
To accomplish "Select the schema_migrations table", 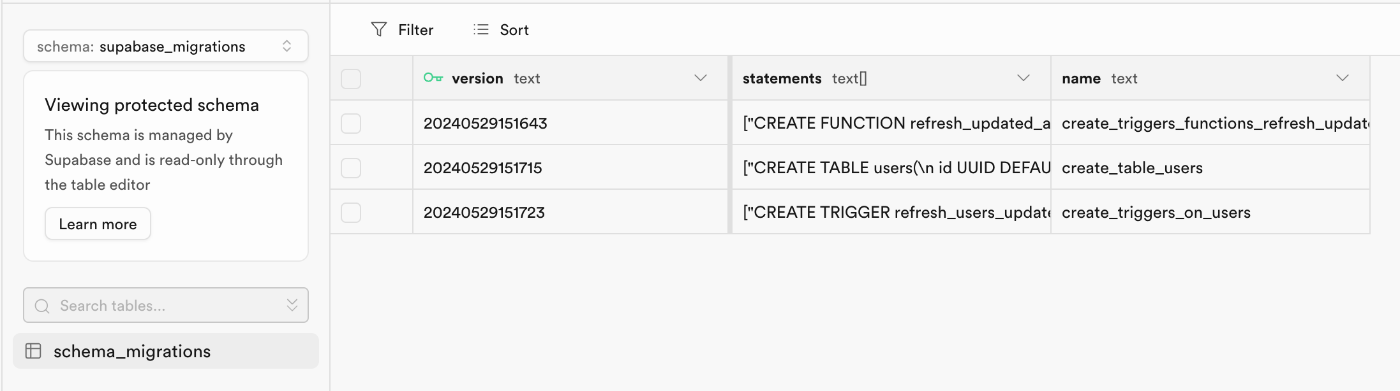I will 166,351.
